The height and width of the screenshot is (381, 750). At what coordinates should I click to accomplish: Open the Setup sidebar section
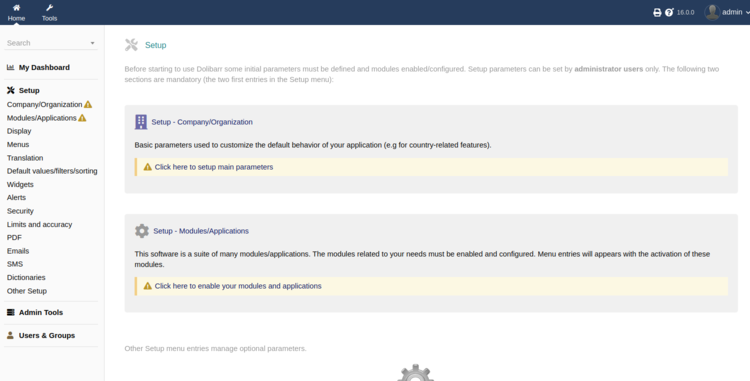click(x=29, y=90)
